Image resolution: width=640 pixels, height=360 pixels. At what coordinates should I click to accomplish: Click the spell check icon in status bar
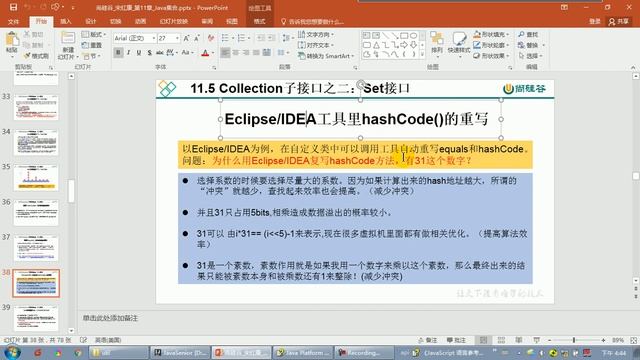pyautogui.click(x=83, y=340)
